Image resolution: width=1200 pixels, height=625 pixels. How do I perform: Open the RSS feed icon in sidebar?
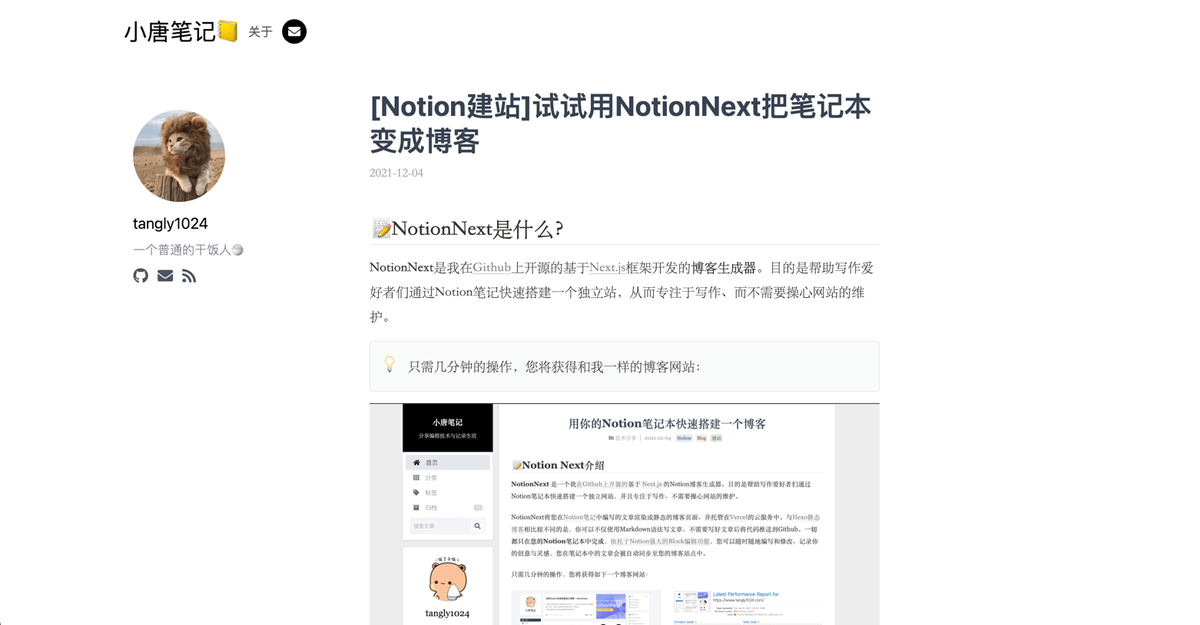tap(189, 276)
